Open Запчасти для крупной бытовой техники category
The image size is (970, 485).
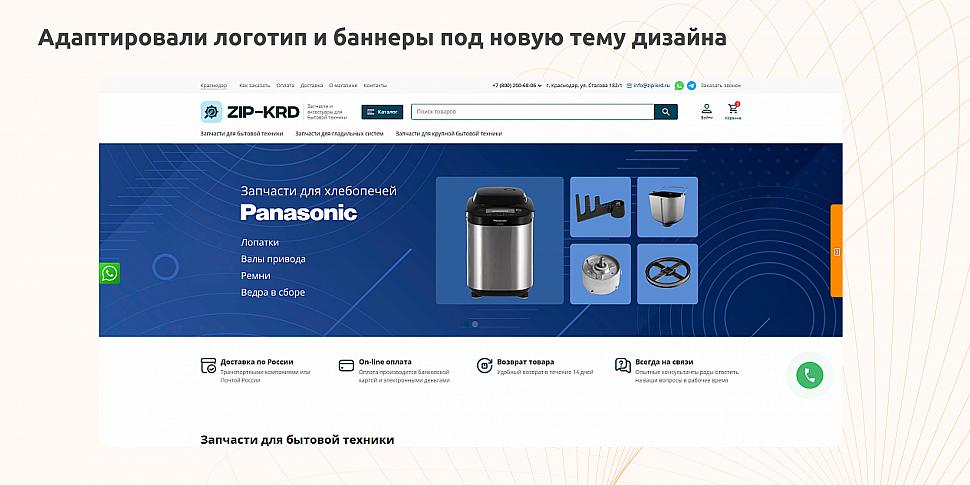point(449,134)
